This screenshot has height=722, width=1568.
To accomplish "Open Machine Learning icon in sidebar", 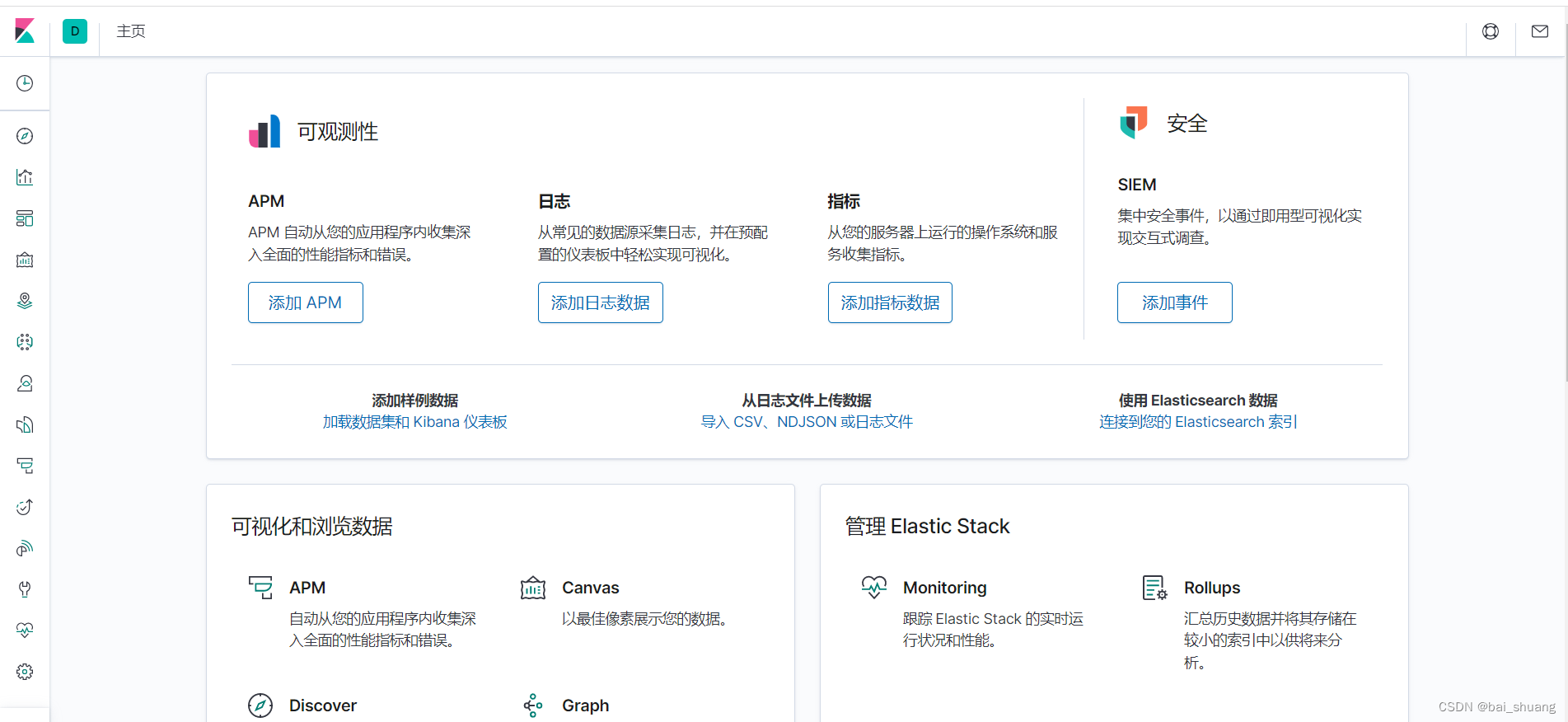I will point(25,342).
